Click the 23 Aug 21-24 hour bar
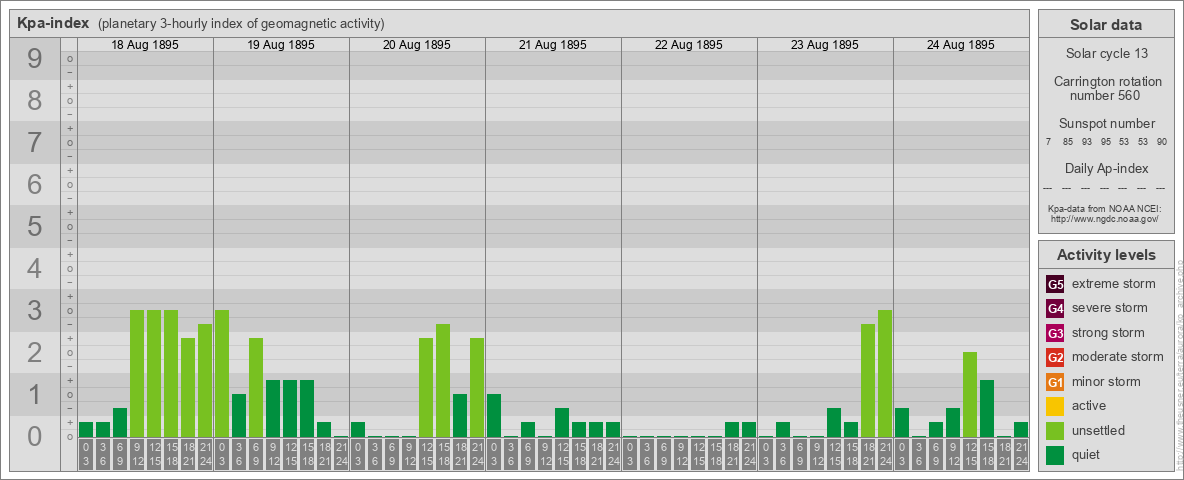Viewport: 1184px width, 480px height. click(x=884, y=374)
